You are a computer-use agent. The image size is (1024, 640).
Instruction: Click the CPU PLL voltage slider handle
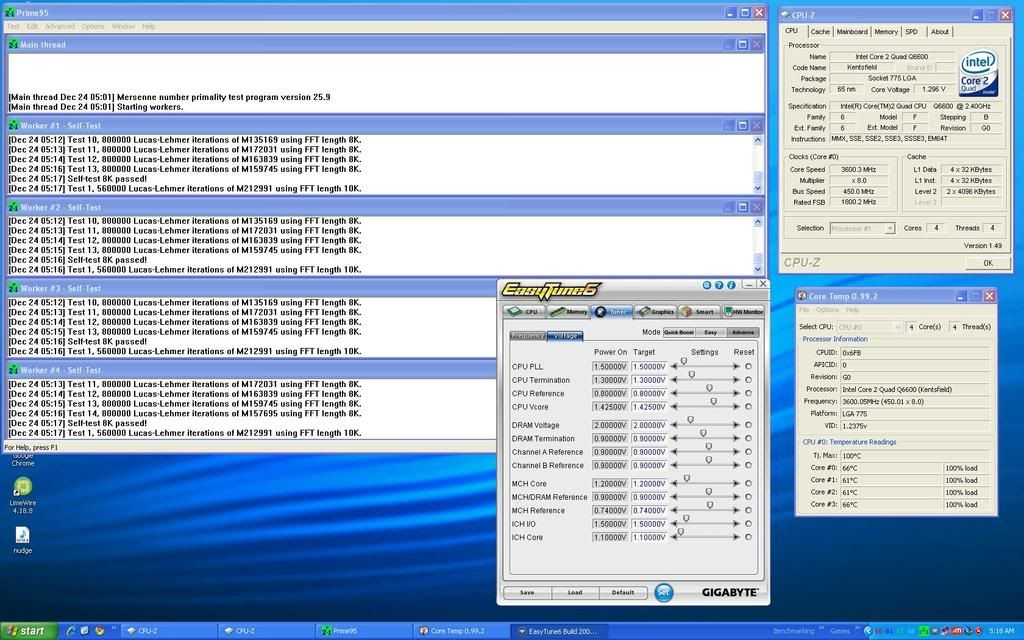(684, 361)
